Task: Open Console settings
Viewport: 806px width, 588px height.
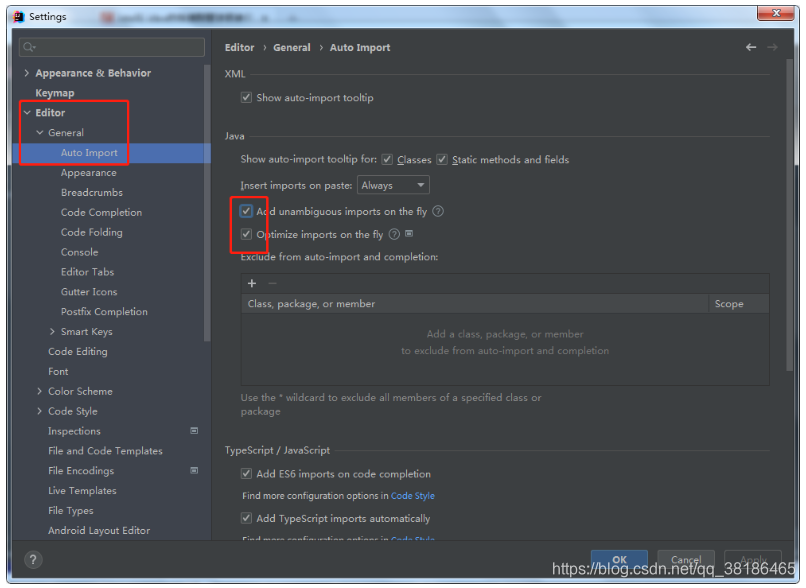Action: (79, 252)
